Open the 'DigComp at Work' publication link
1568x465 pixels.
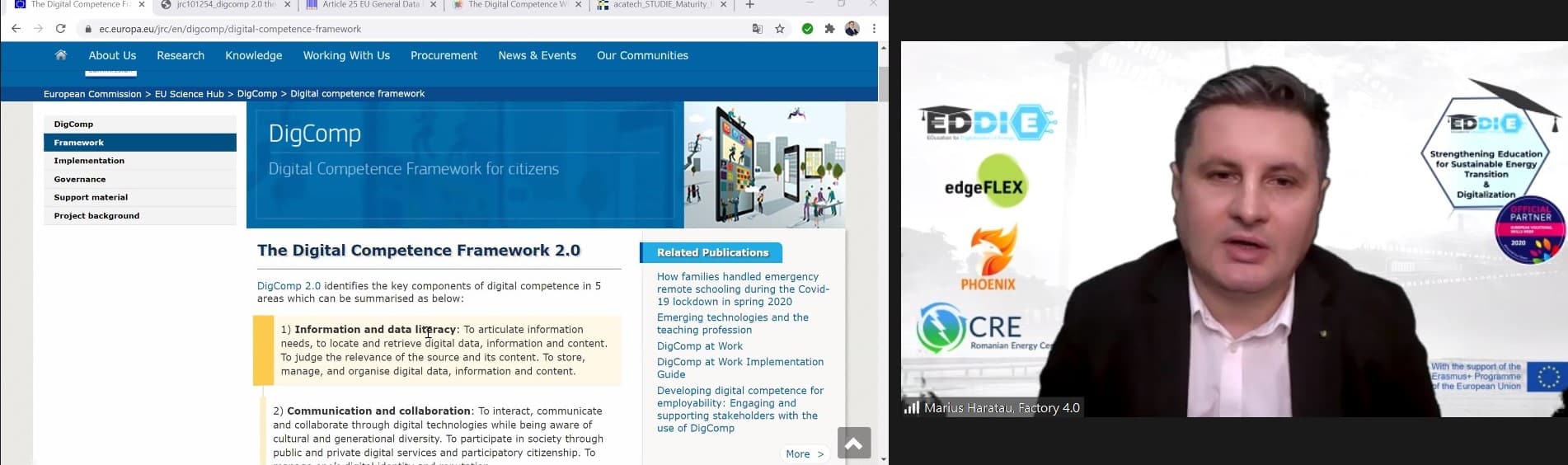click(x=700, y=346)
